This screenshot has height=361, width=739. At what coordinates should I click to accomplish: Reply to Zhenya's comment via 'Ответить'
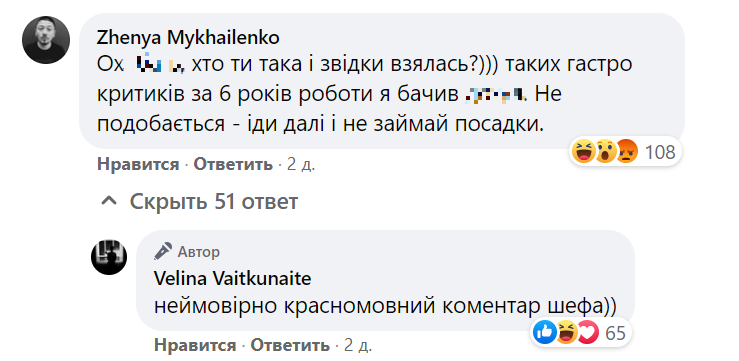point(233,164)
